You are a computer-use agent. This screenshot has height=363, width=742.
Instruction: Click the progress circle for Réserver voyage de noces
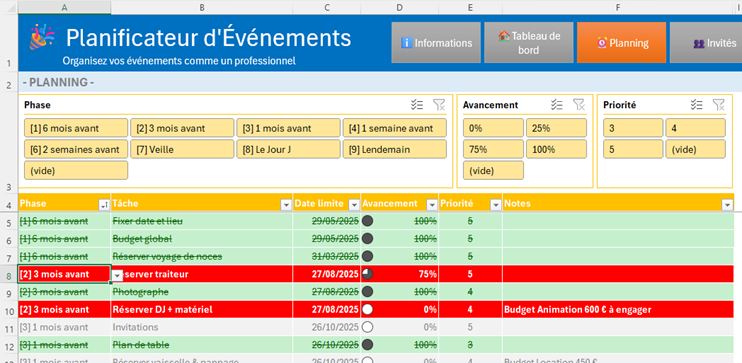(367, 256)
